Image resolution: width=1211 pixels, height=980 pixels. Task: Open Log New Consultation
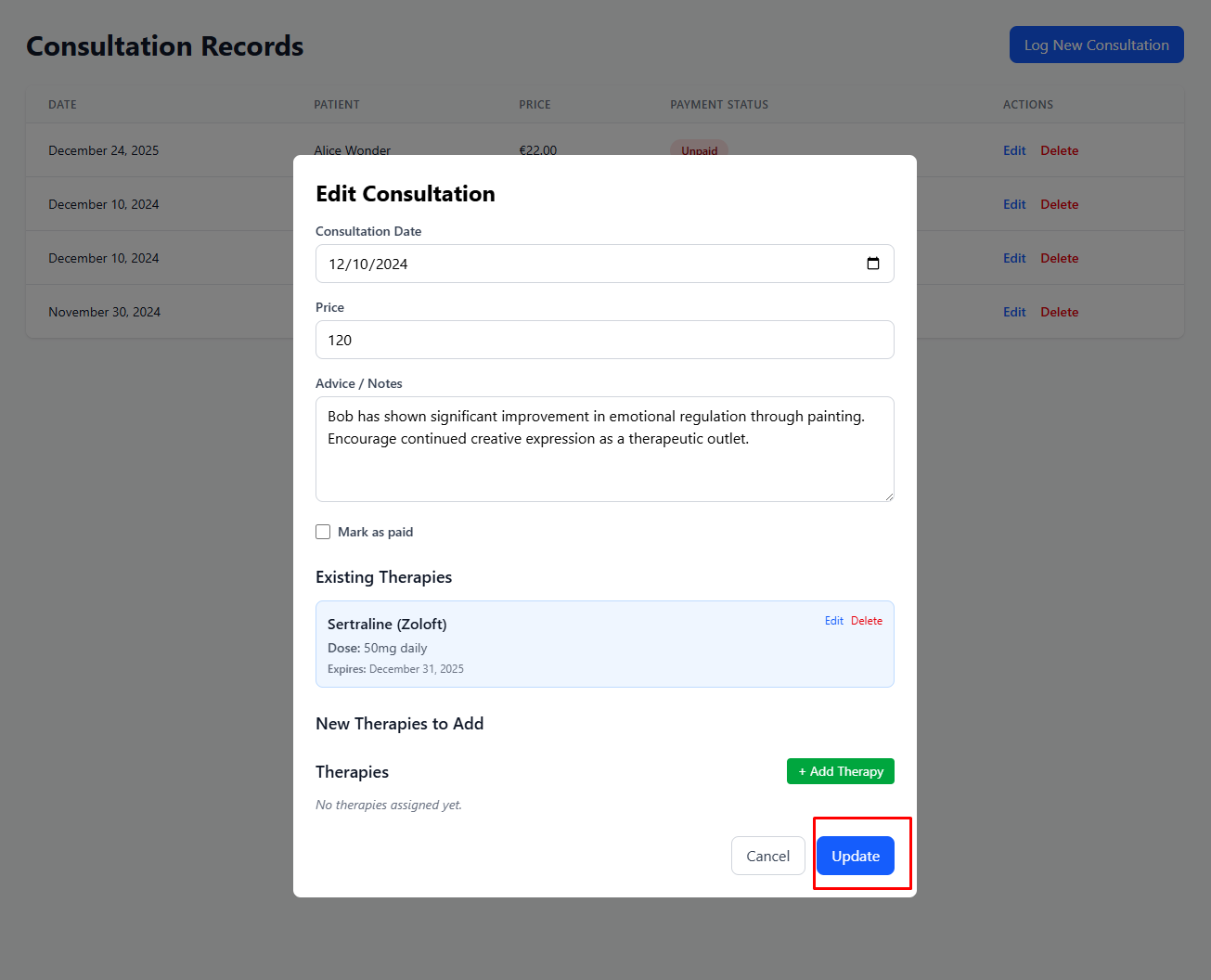1096,45
